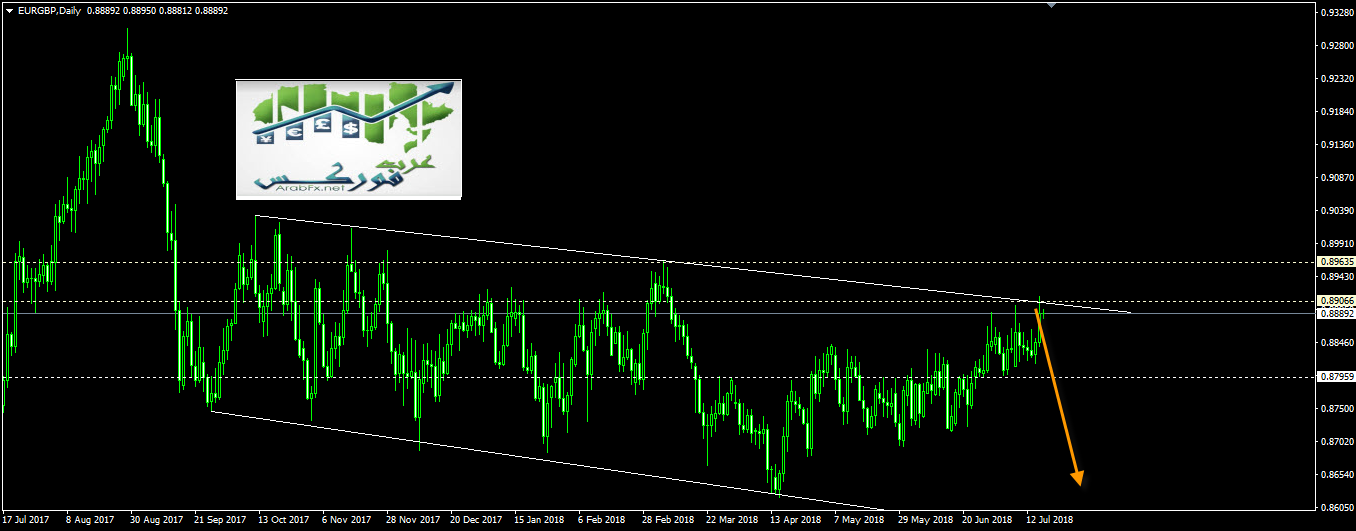Image resolution: width=1356 pixels, height=531 pixels.
Task: Click the ArabFx.net logo image on chart
Action: (x=349, y=139)
